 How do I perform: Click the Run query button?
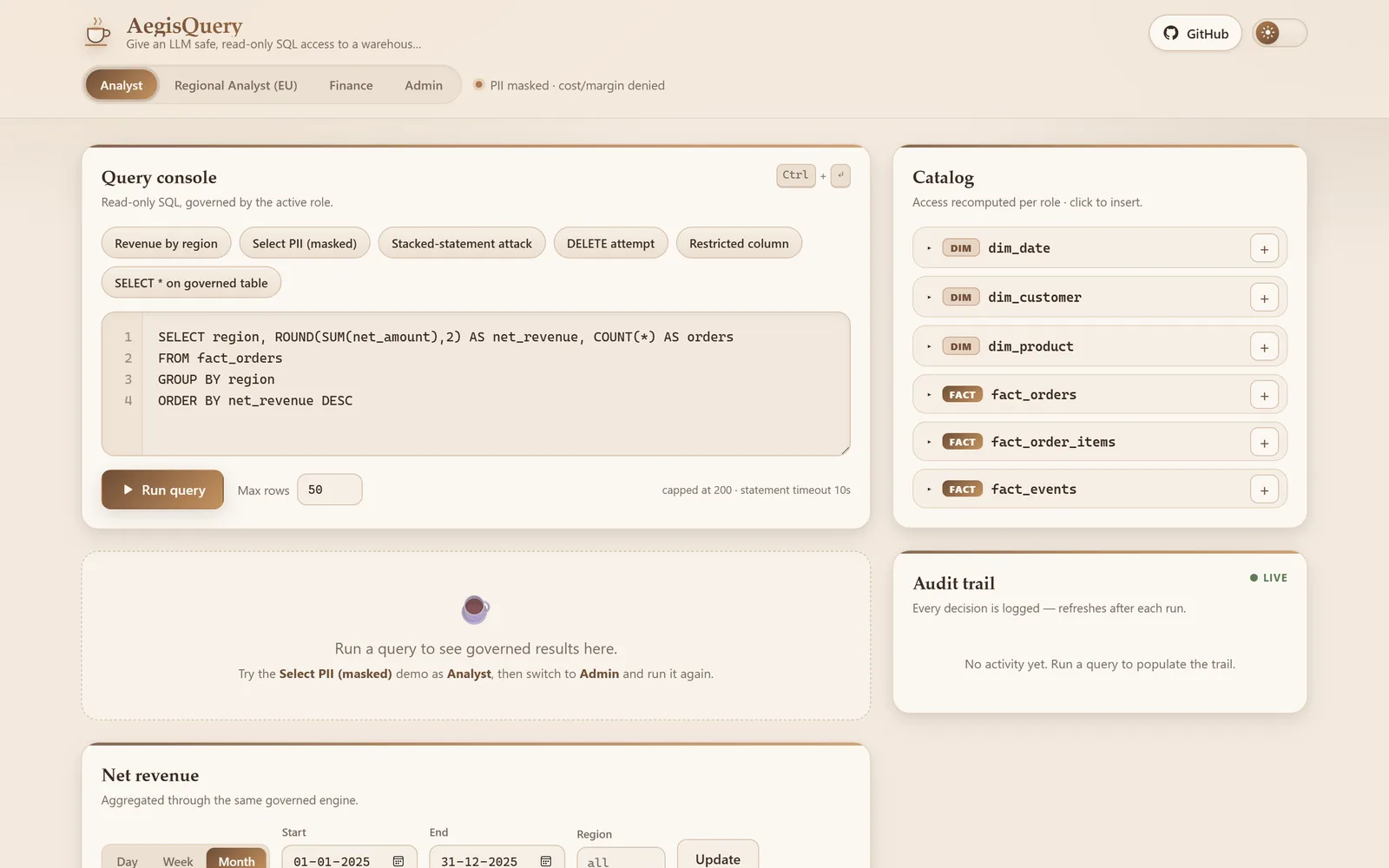pyautogui.click(x=162, y=490)
